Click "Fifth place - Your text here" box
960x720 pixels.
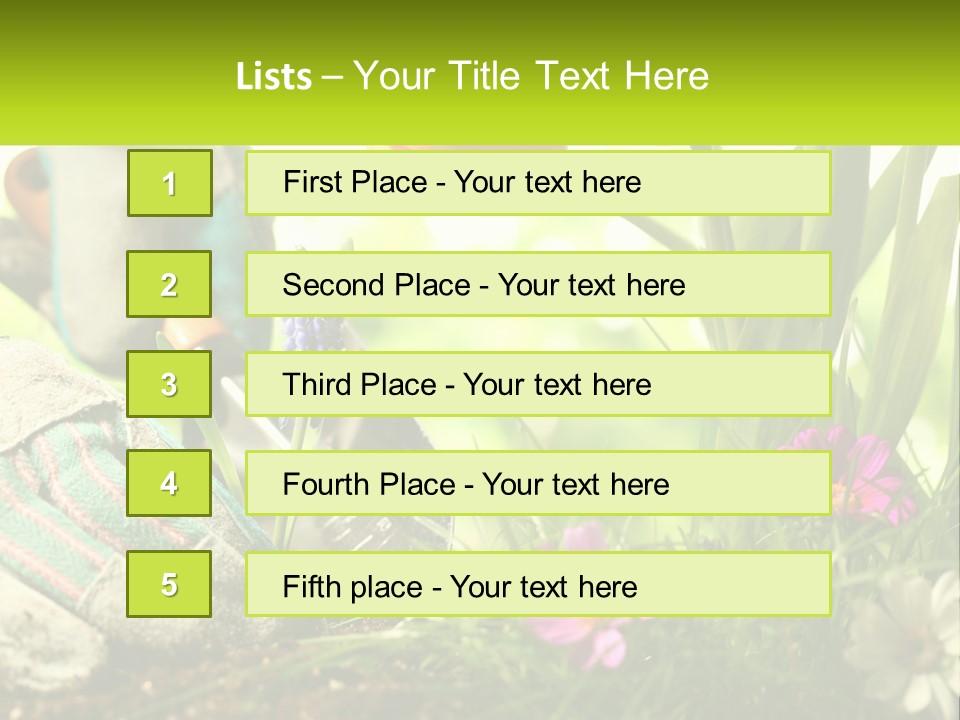coord(538,584)
